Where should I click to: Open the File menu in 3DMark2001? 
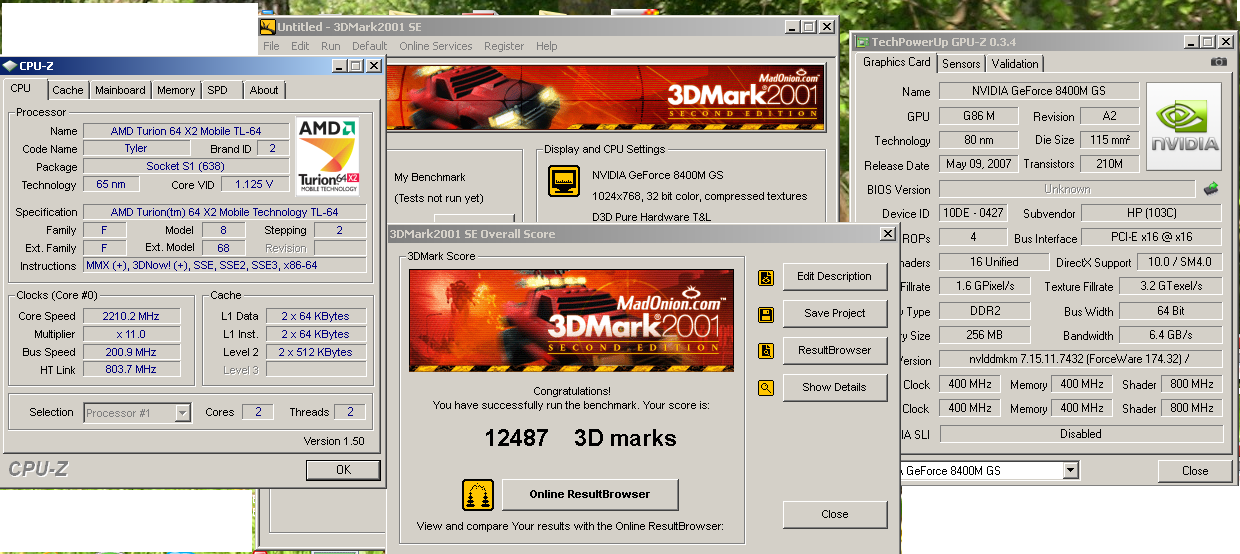click(271, 46)
